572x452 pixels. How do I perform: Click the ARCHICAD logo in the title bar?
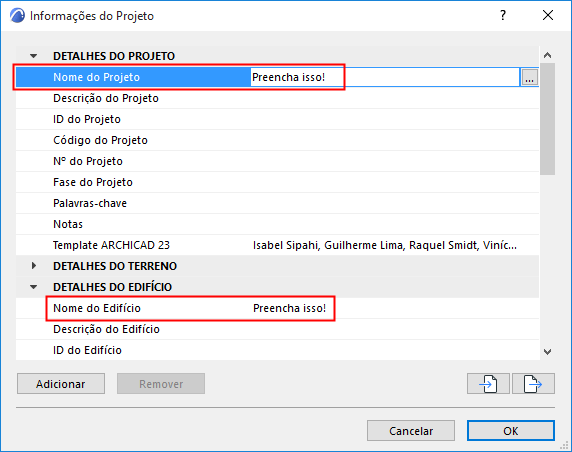pyautogui.click(x=17, y=16)
